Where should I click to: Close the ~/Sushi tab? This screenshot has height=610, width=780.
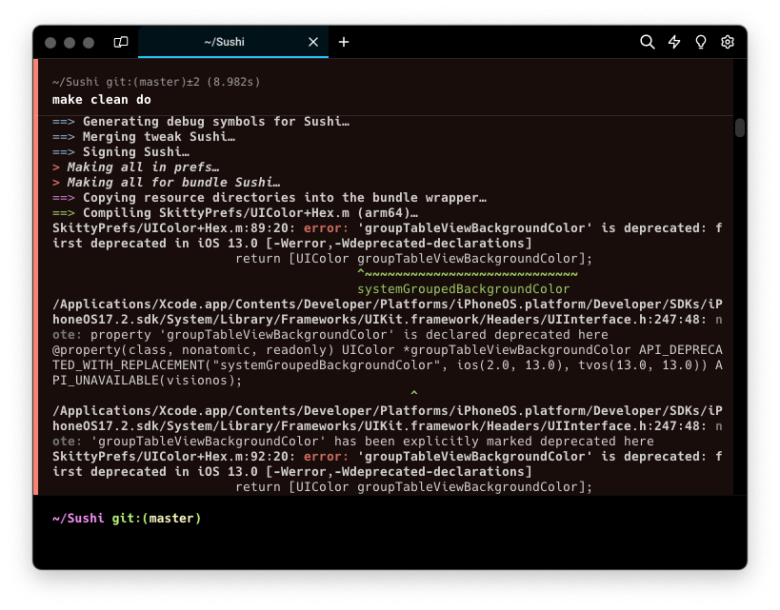click(x=313, y=42)
